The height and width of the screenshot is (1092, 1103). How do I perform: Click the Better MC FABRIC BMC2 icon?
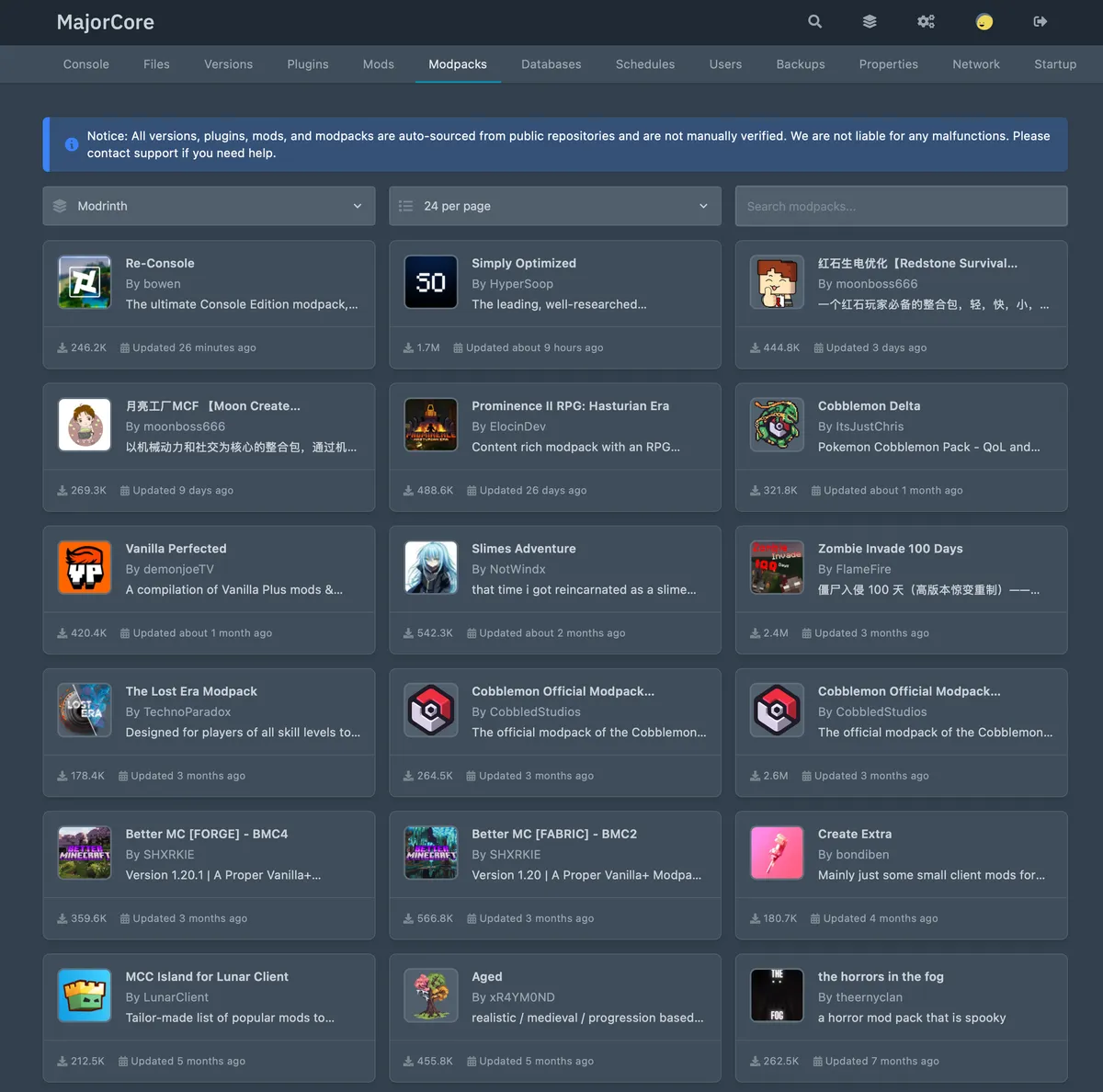coord(431,852)
